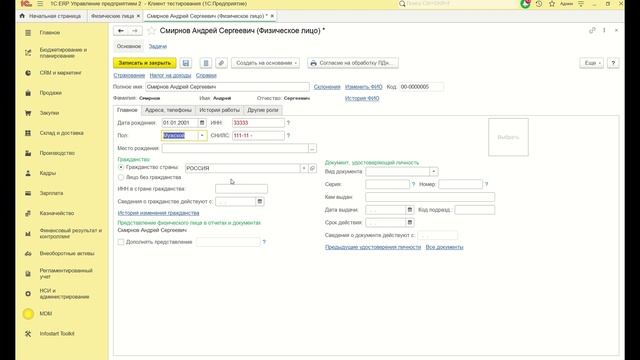Open the Продажи section
The image size is (640, 360).
51,93
